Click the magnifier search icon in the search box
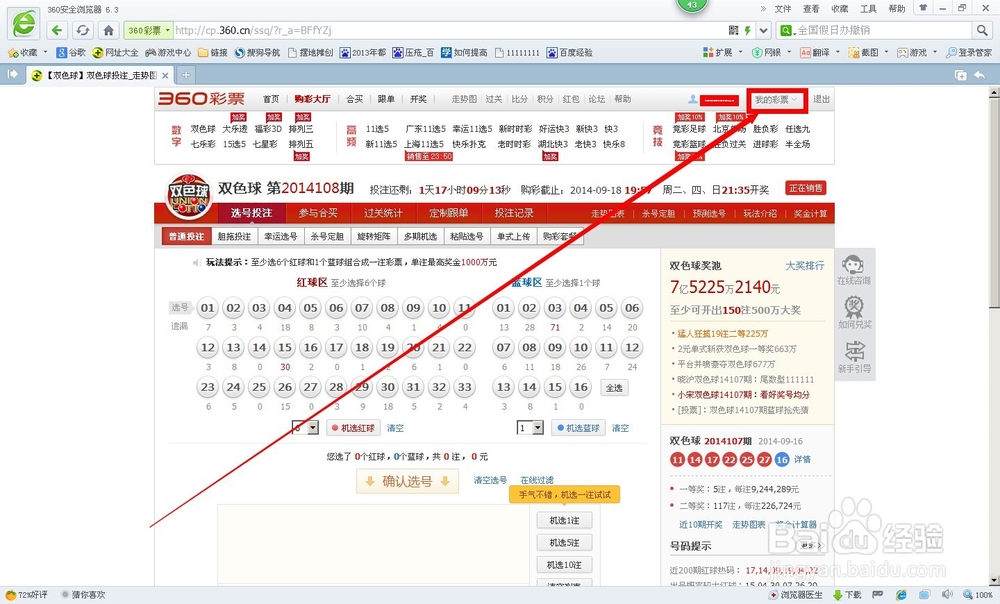 click(x=982, y=30)
